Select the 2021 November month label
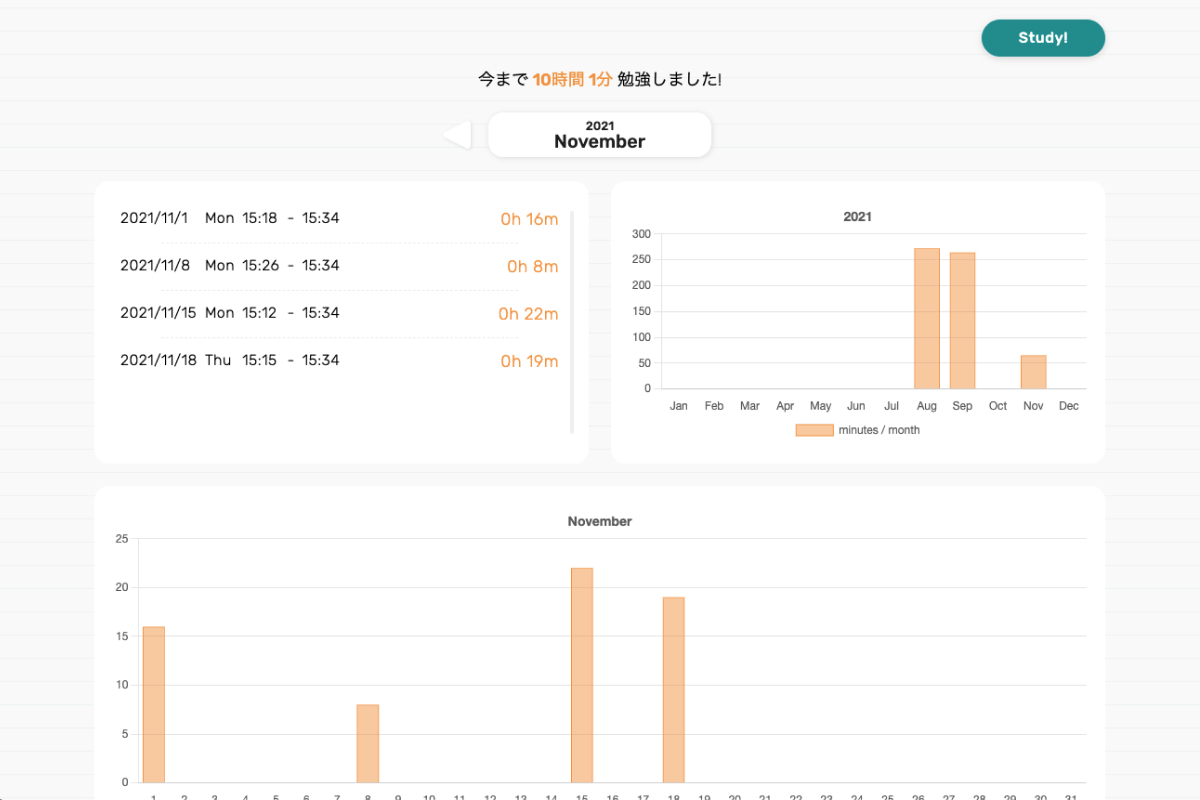 (x=599, y=135)
